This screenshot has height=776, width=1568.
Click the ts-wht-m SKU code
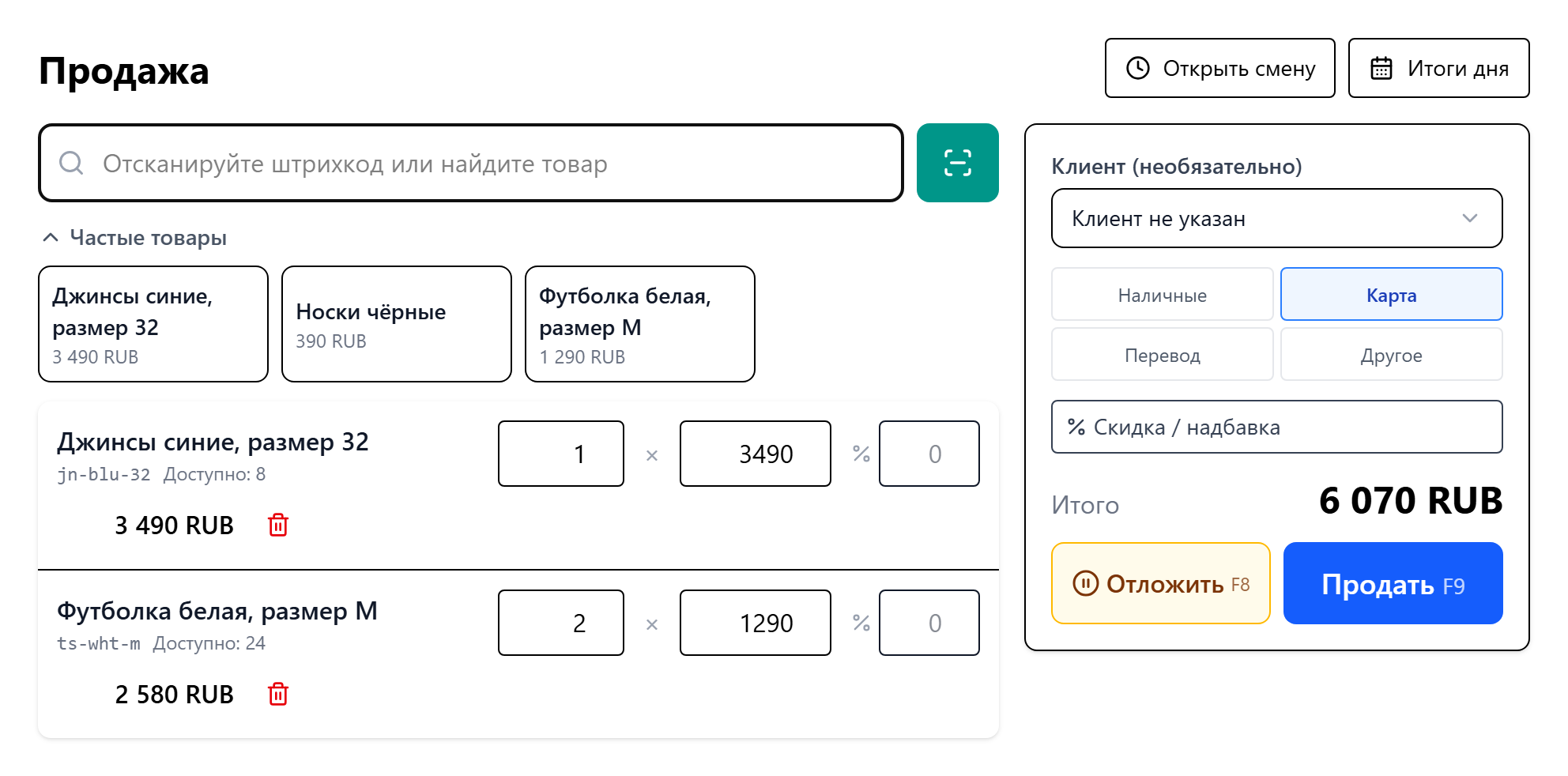click(x=99, y=643)
